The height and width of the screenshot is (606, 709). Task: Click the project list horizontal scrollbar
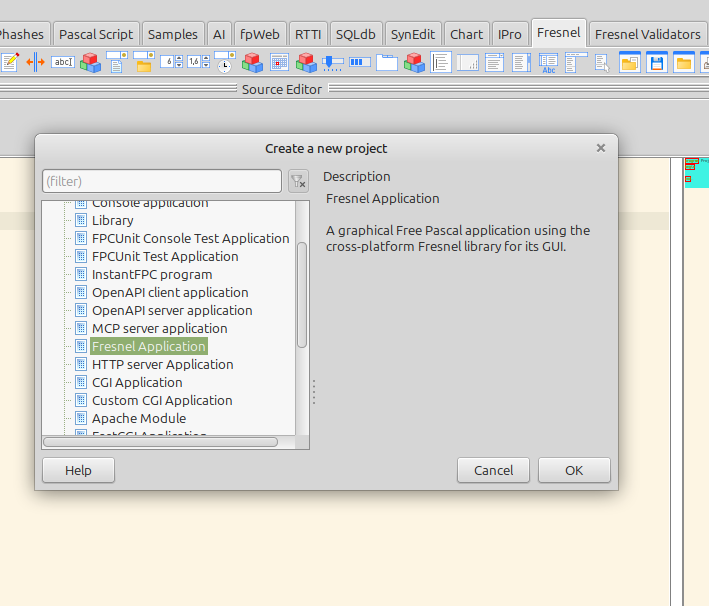tap(161, 442)
